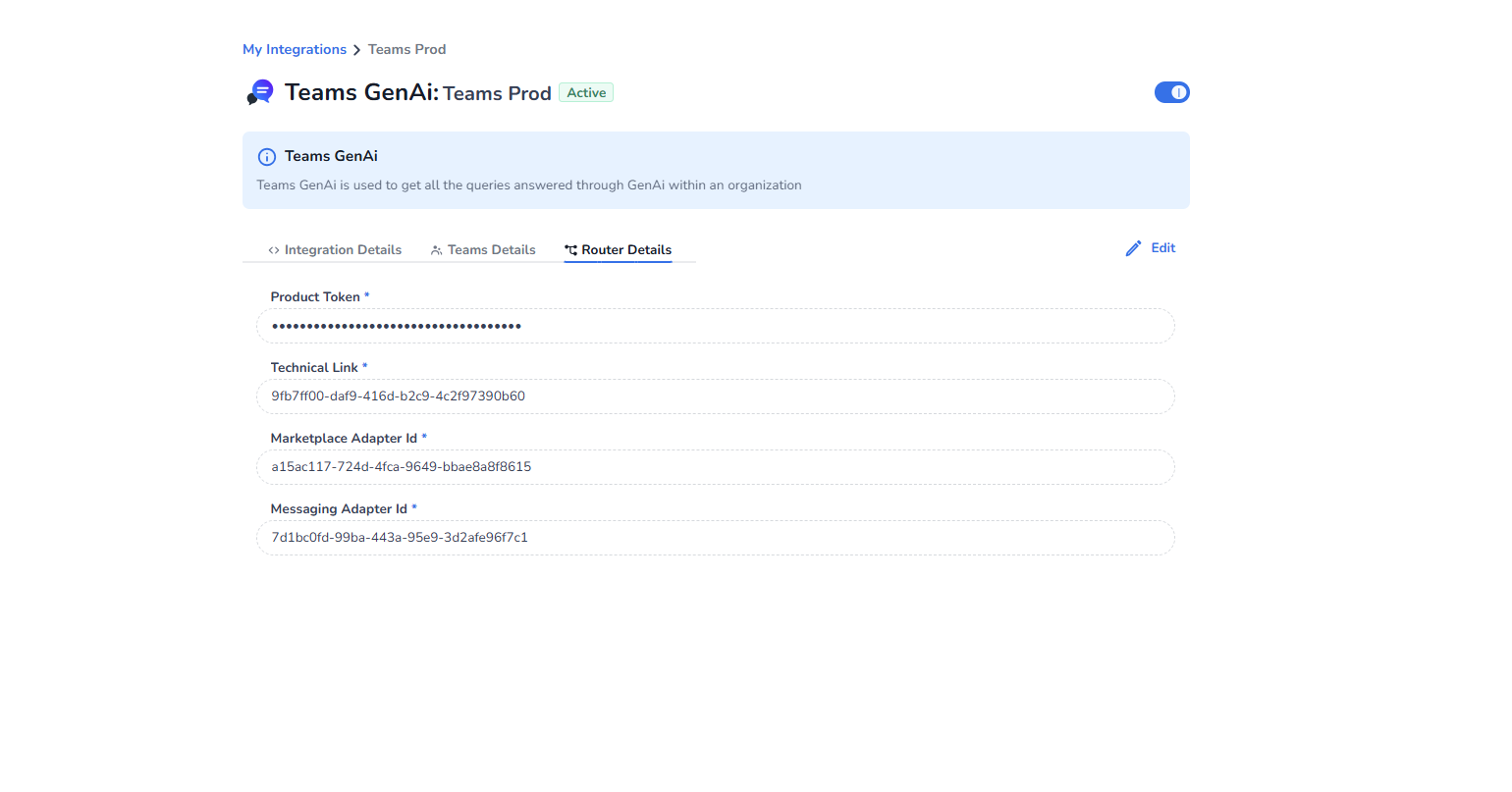Click the banner description about GenAi queries

[x=529, y=185]
